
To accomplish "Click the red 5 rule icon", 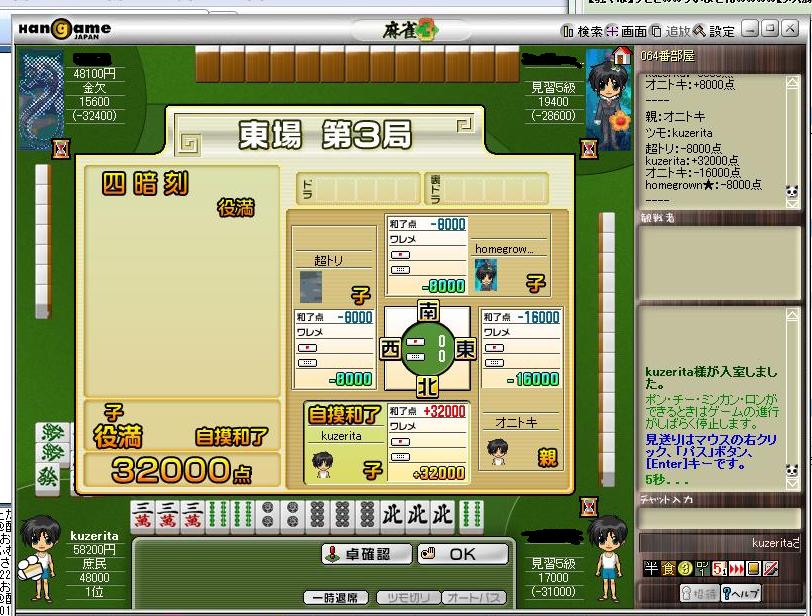I will (x=719, y=568).
